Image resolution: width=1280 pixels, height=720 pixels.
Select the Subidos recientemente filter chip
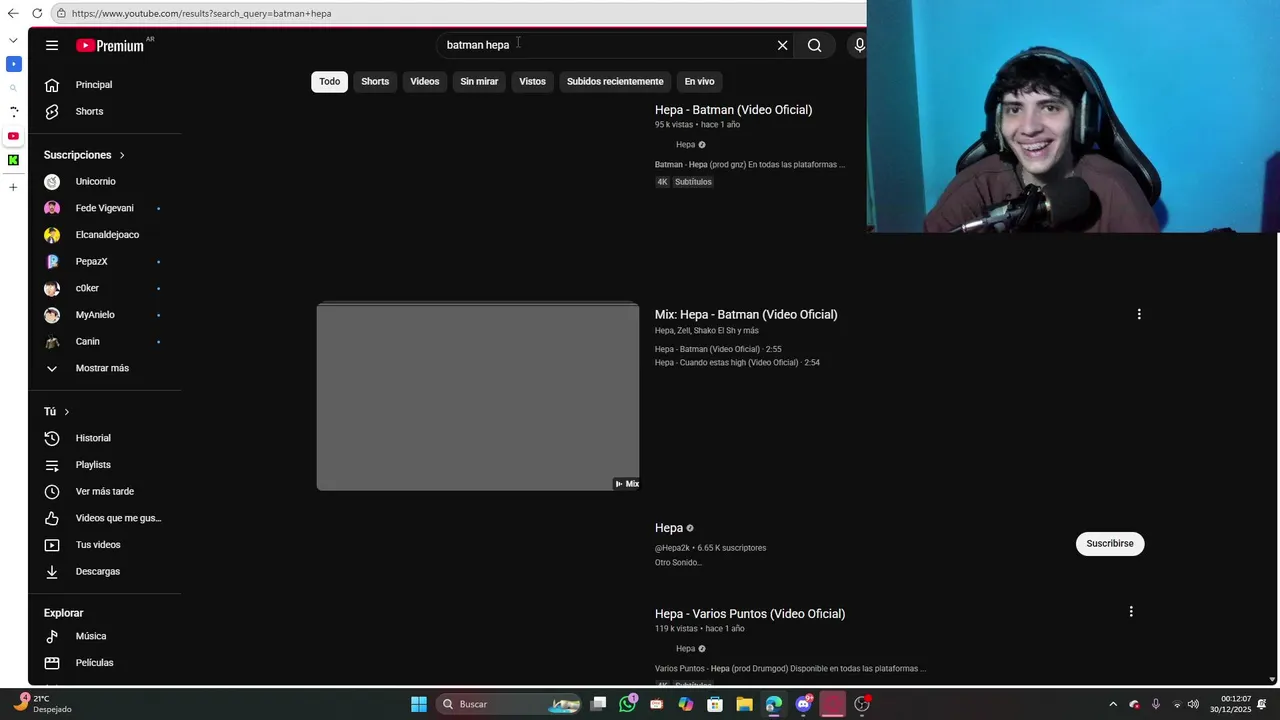coord(615,81)
